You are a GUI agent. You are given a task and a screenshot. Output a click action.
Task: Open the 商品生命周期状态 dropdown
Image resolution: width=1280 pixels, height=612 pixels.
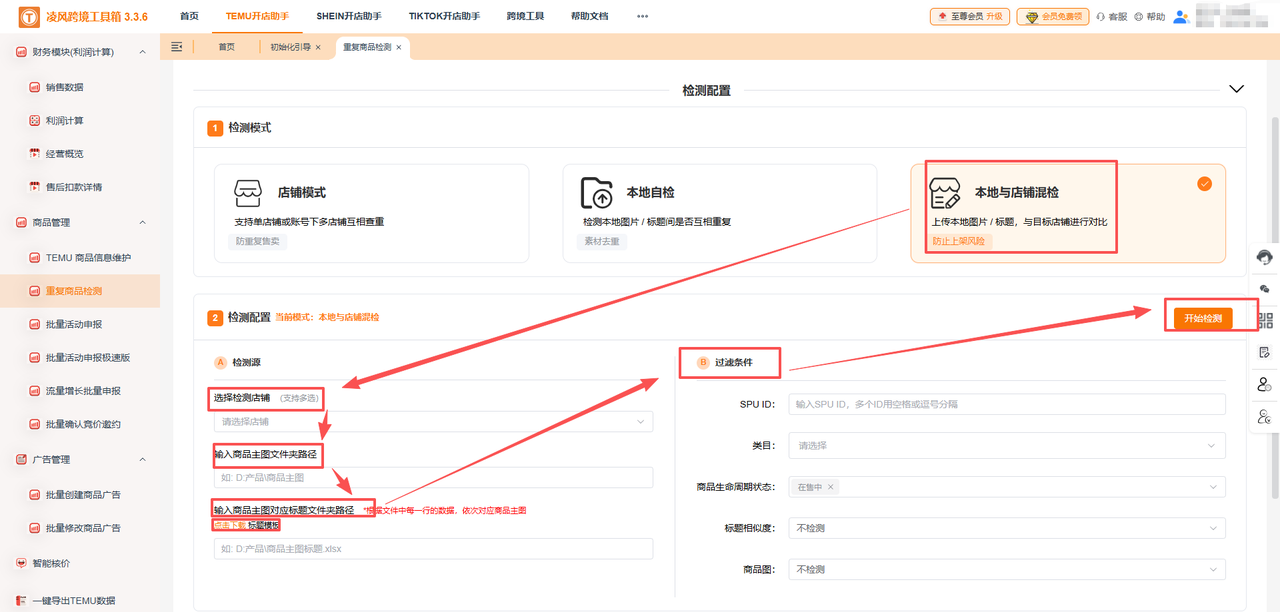[1007, 486]
